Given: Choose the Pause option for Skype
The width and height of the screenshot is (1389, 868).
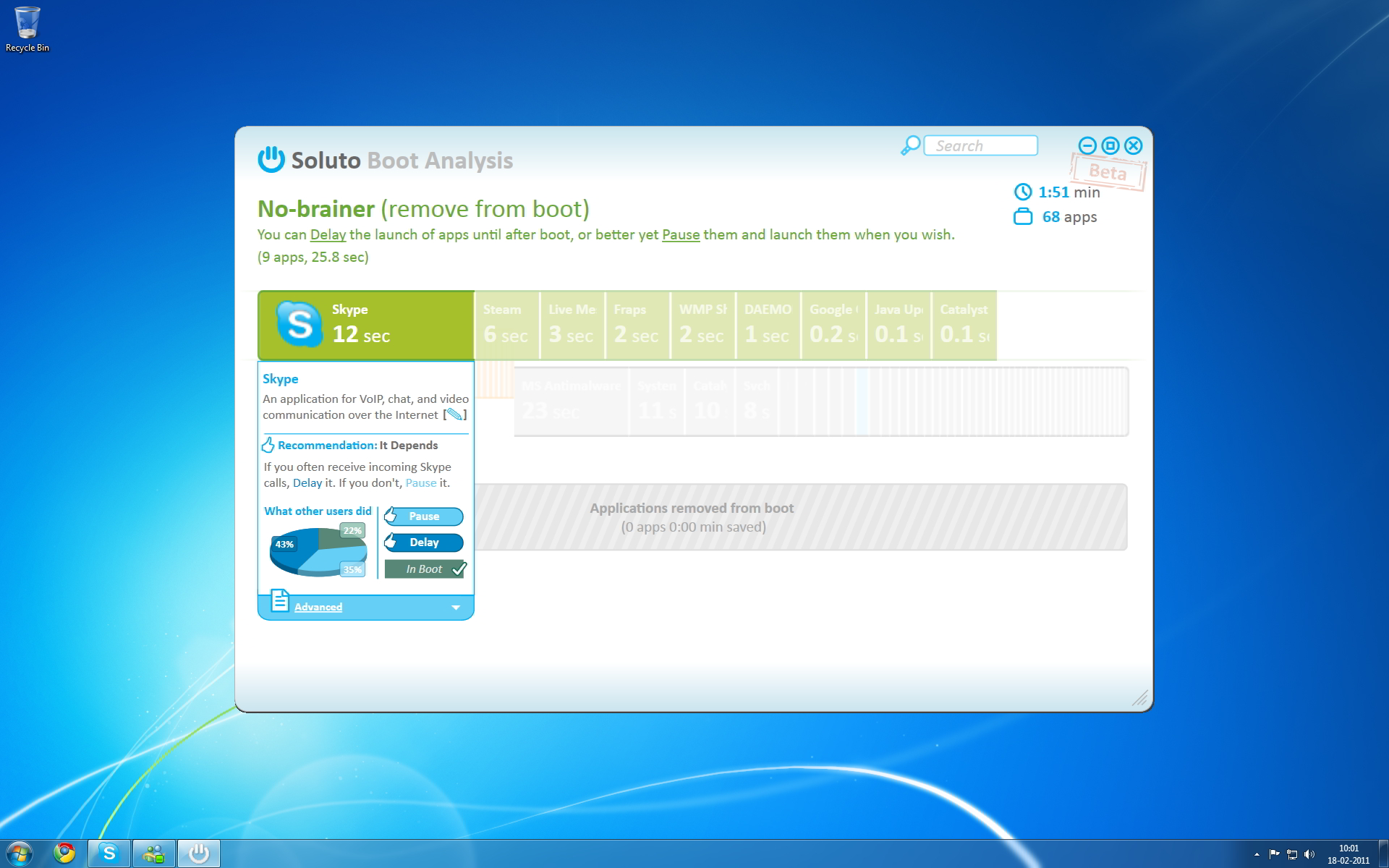Looking at the screenshot, I should [x=424, y=516].
